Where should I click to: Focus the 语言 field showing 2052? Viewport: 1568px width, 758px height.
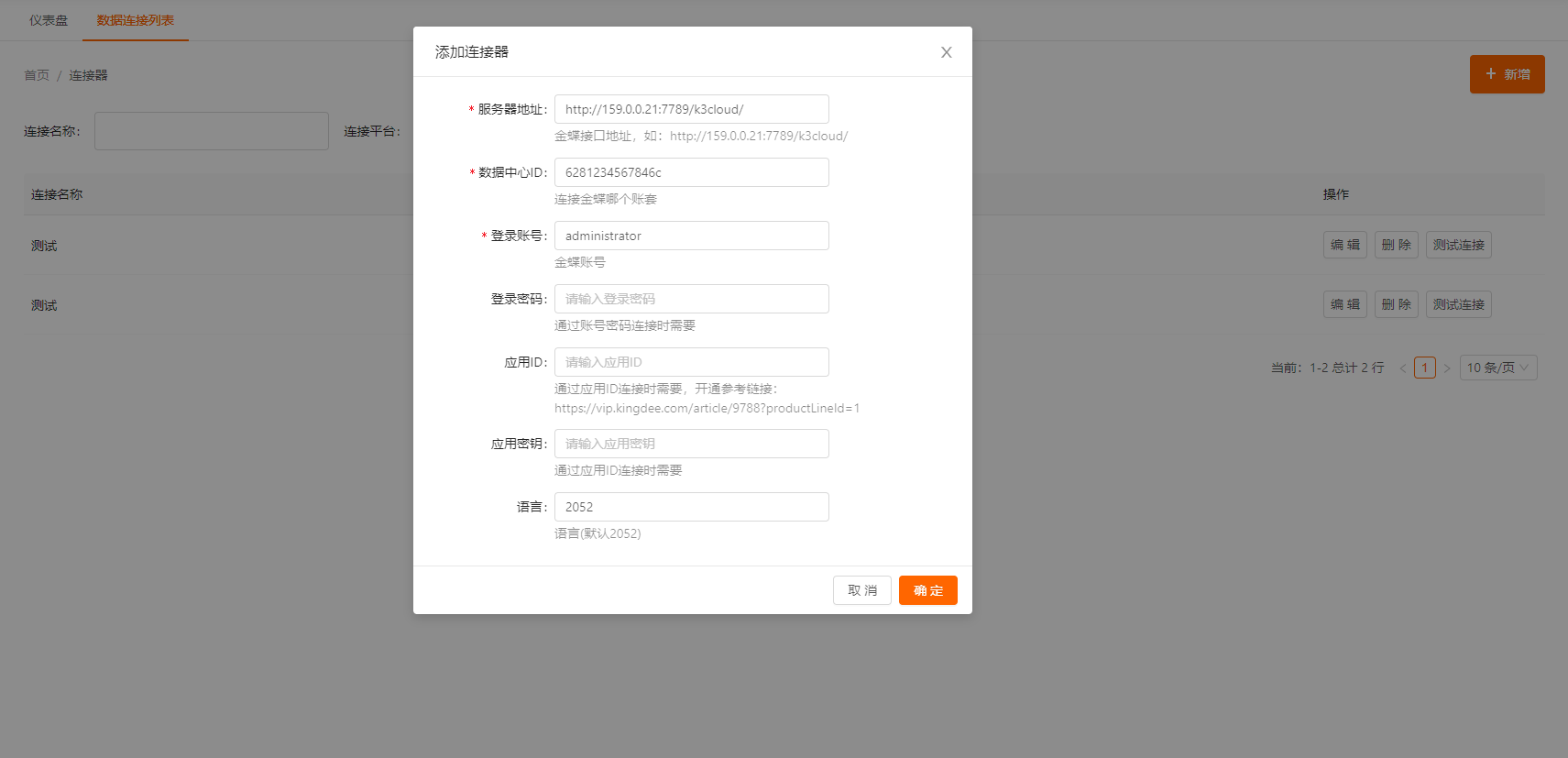coord(691,507)
